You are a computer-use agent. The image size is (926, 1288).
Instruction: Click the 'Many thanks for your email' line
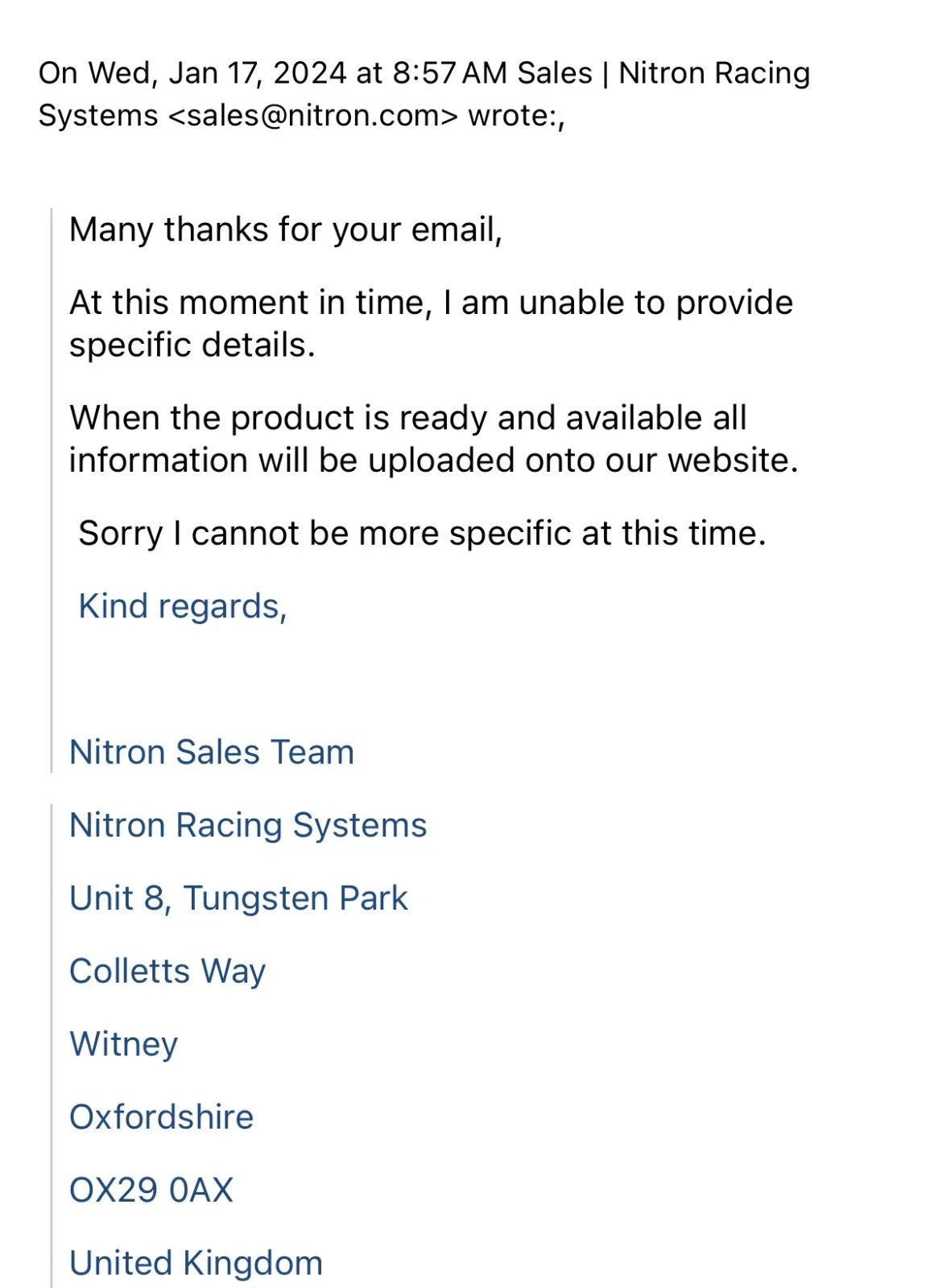286,229
